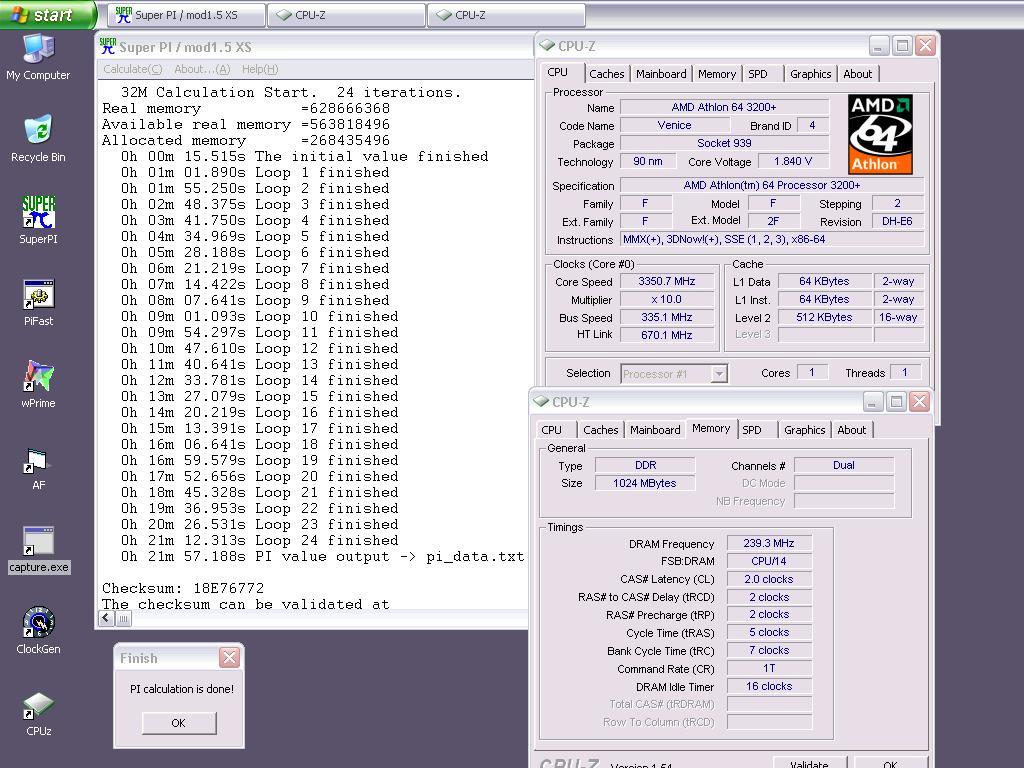Close the Finish dialog
This screenshot has height=768, width=1024.
click(229, 658)
